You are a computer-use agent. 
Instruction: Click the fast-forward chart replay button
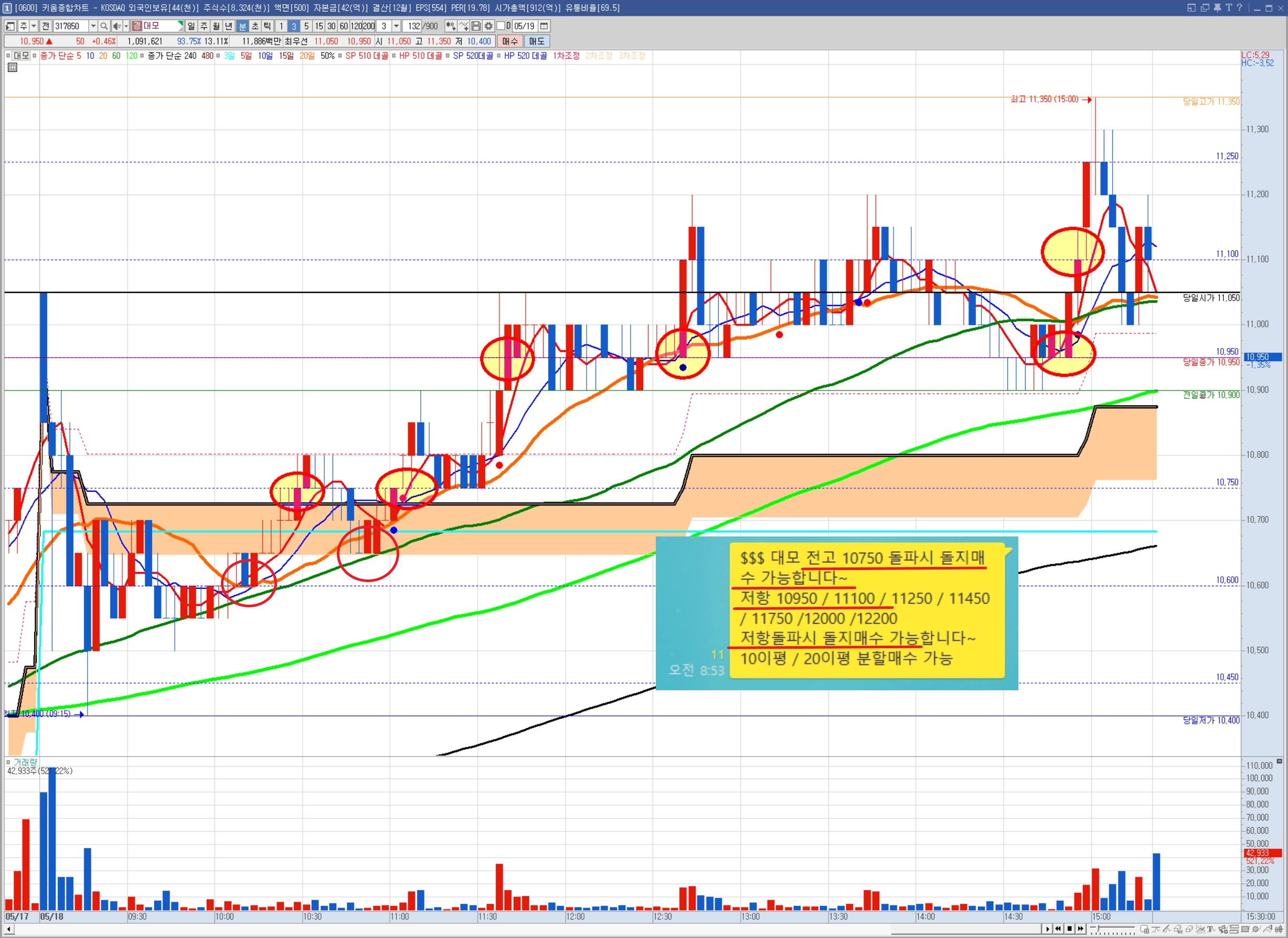pos(1081,929)
